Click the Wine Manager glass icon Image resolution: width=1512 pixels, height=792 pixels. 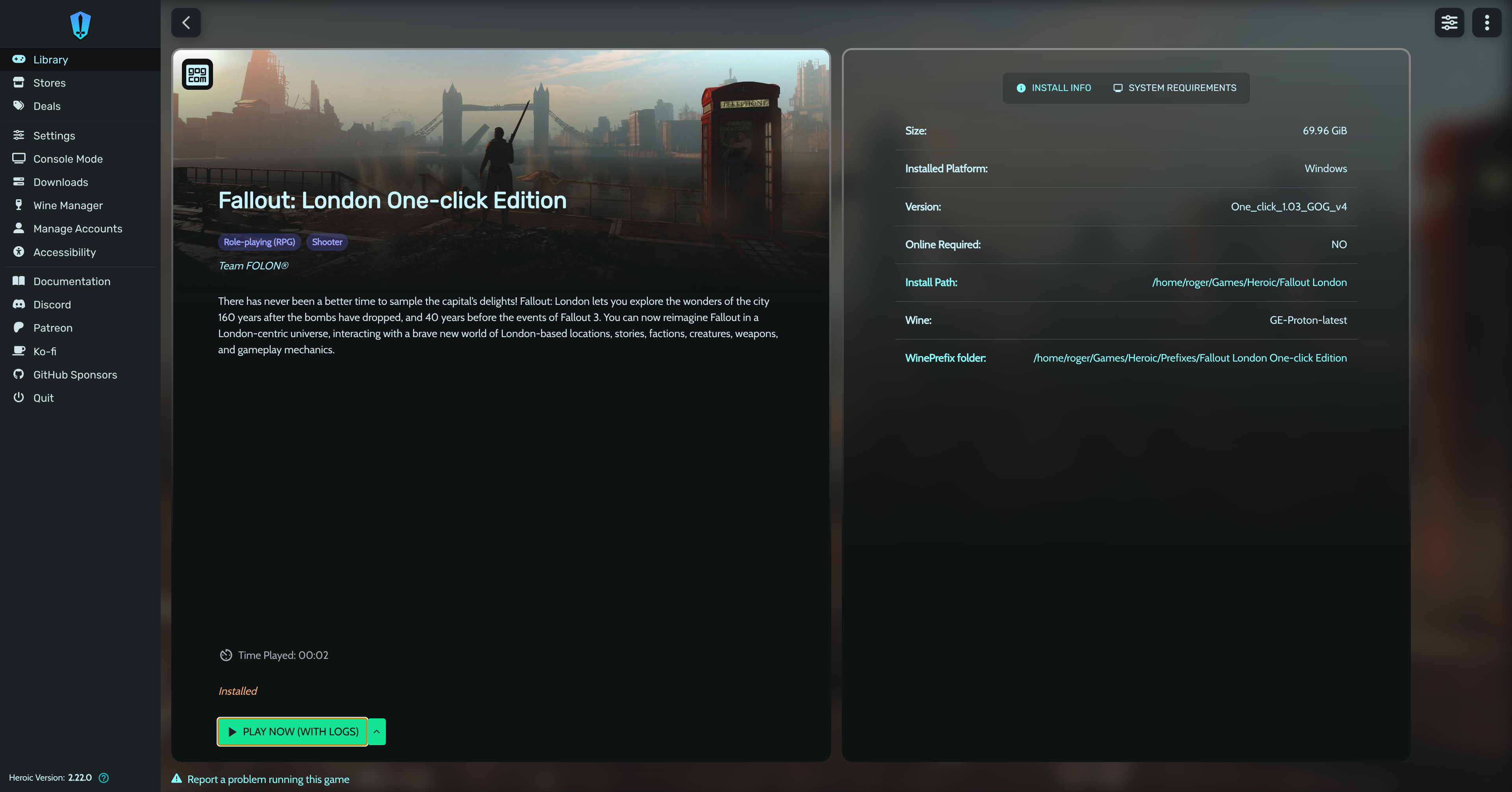19,205
